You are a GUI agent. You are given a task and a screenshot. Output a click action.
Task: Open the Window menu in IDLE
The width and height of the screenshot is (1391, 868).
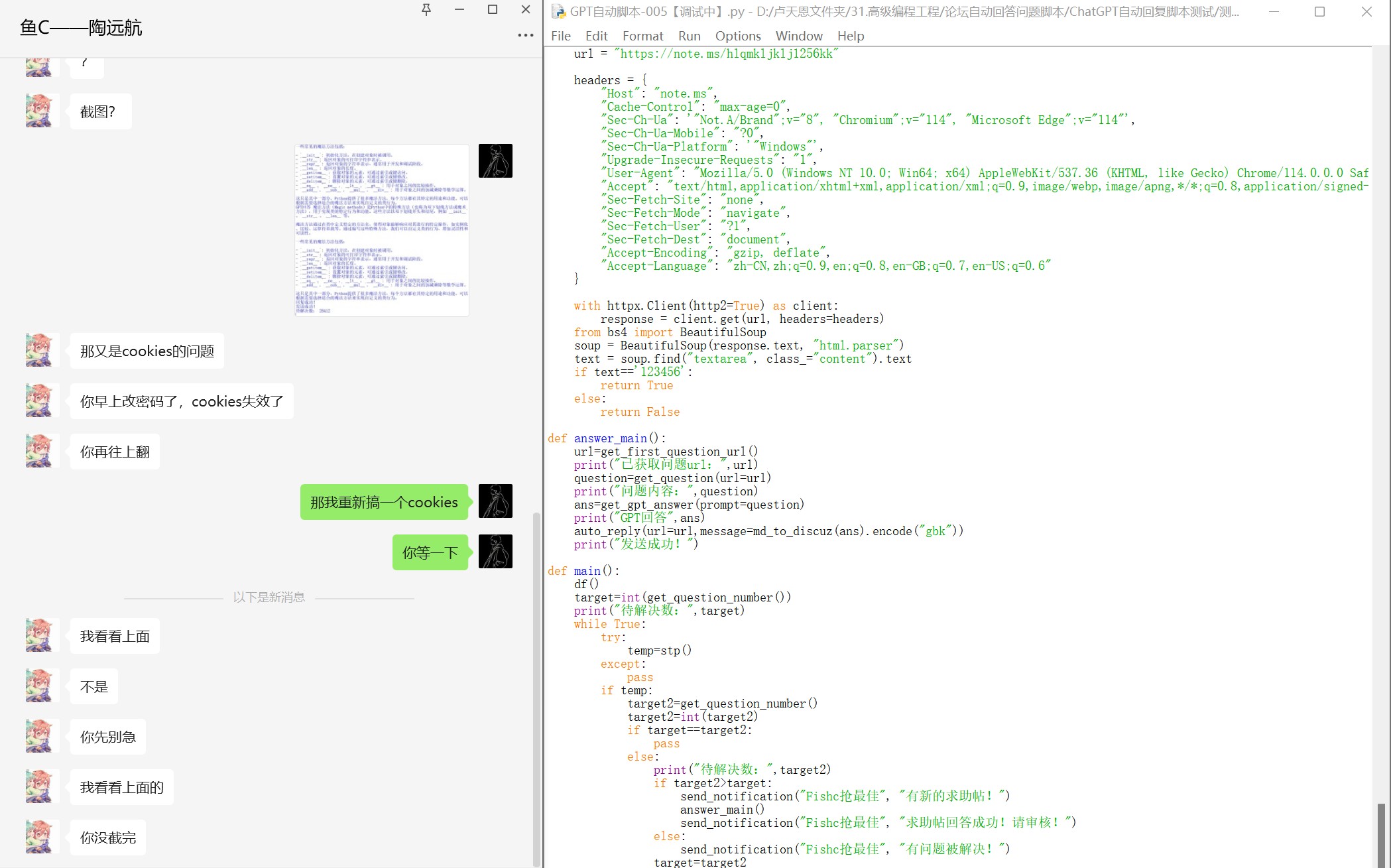[799, 36]
